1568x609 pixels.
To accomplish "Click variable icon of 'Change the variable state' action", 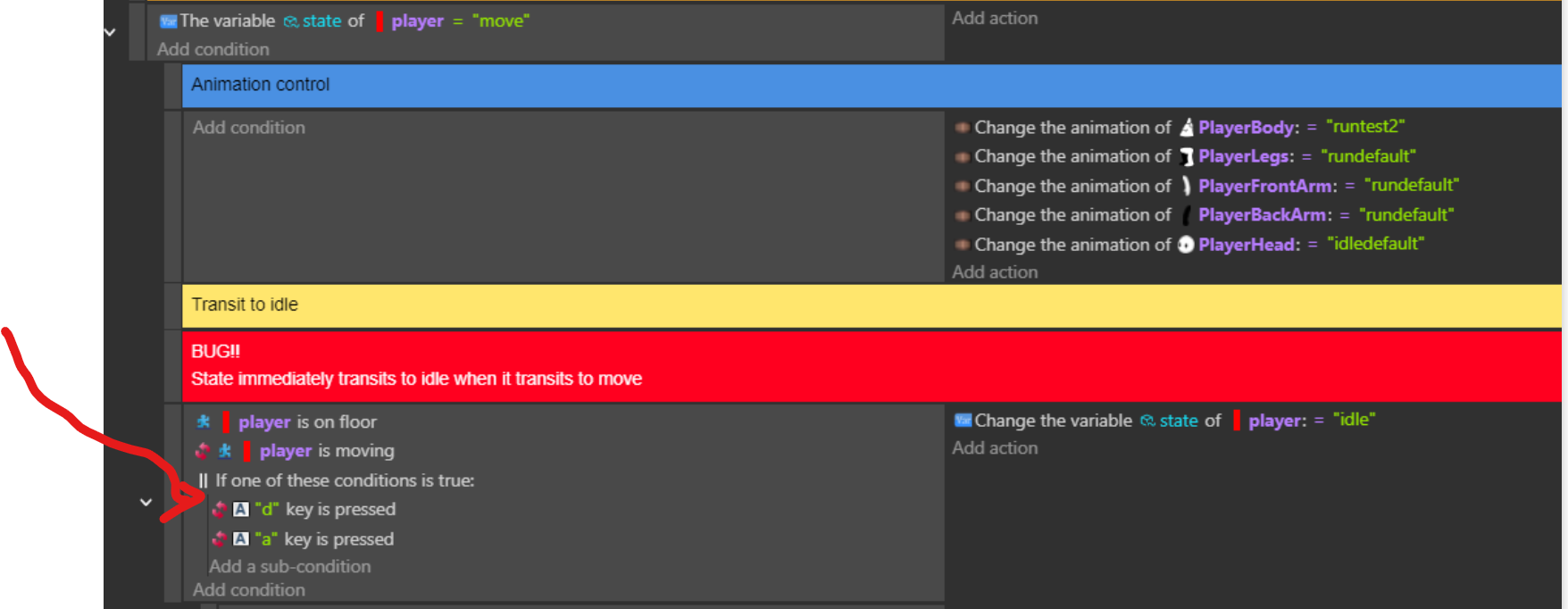I will pyautogui.click(x=963, y=421).
